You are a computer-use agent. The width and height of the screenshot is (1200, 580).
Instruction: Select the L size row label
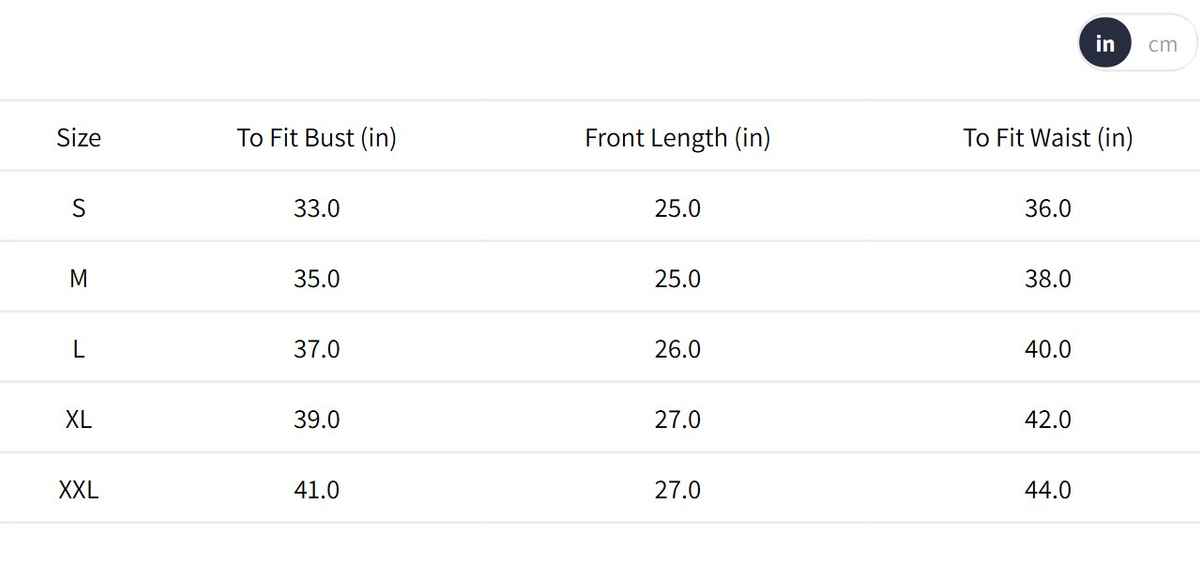78,350
